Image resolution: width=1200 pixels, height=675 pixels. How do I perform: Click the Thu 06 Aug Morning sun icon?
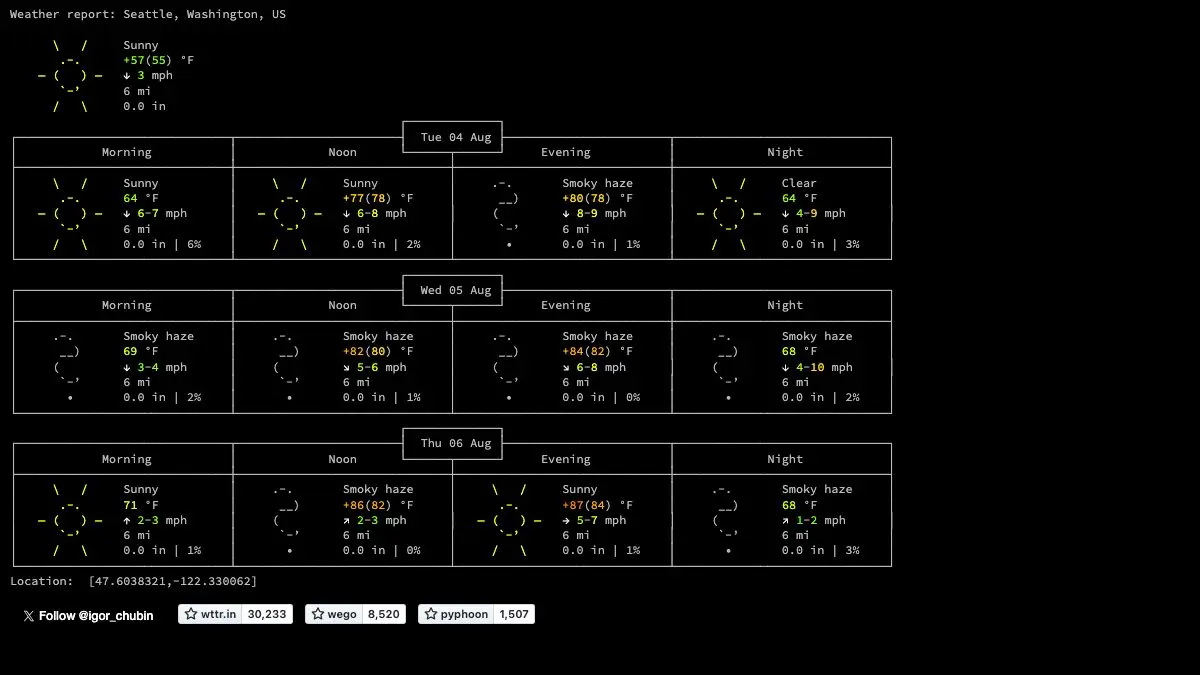pos(70,520)
